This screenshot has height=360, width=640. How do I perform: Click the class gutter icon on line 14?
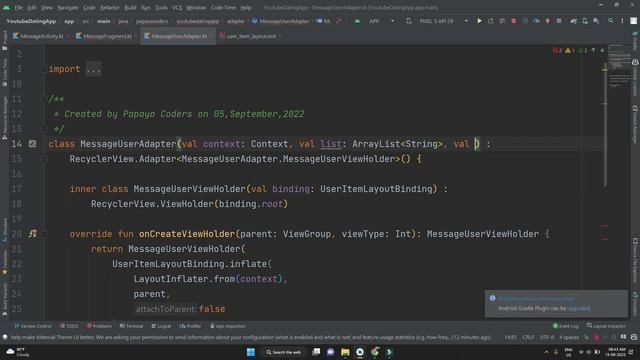(x=32, y=144)
